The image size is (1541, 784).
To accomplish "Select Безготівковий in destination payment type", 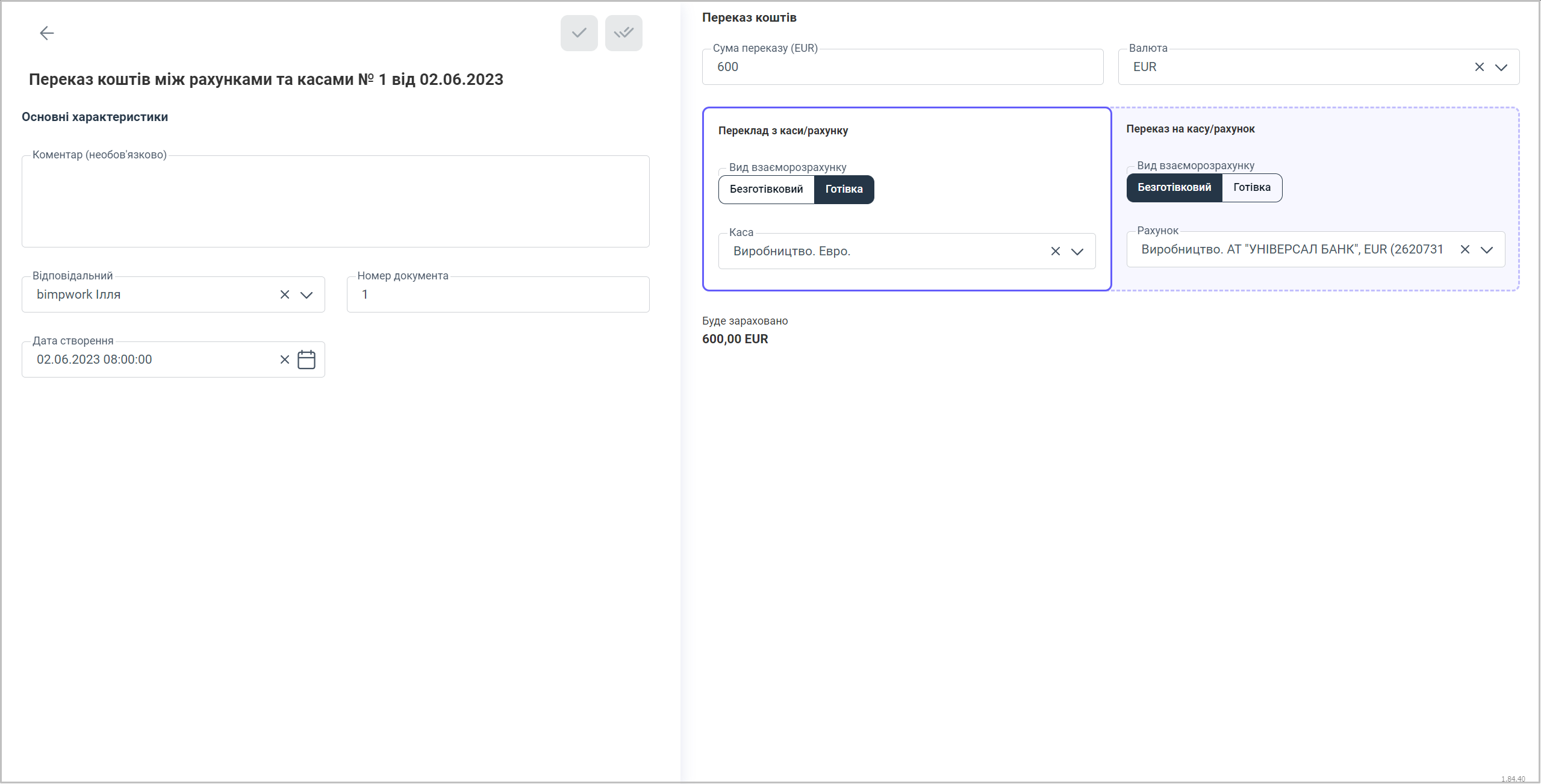I will pos(1174,187).
